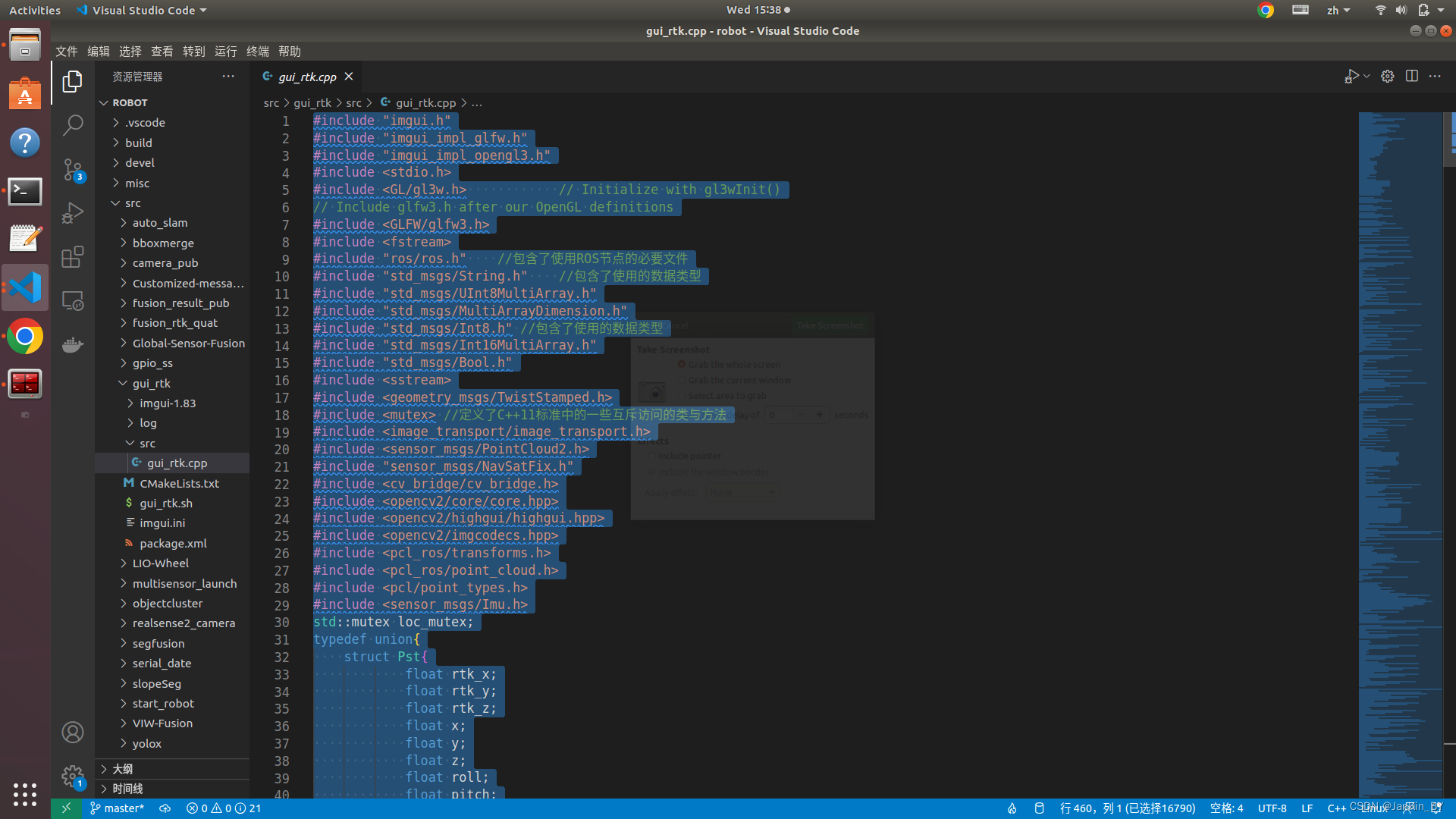Open the Run and Debug view

(73, 213)
